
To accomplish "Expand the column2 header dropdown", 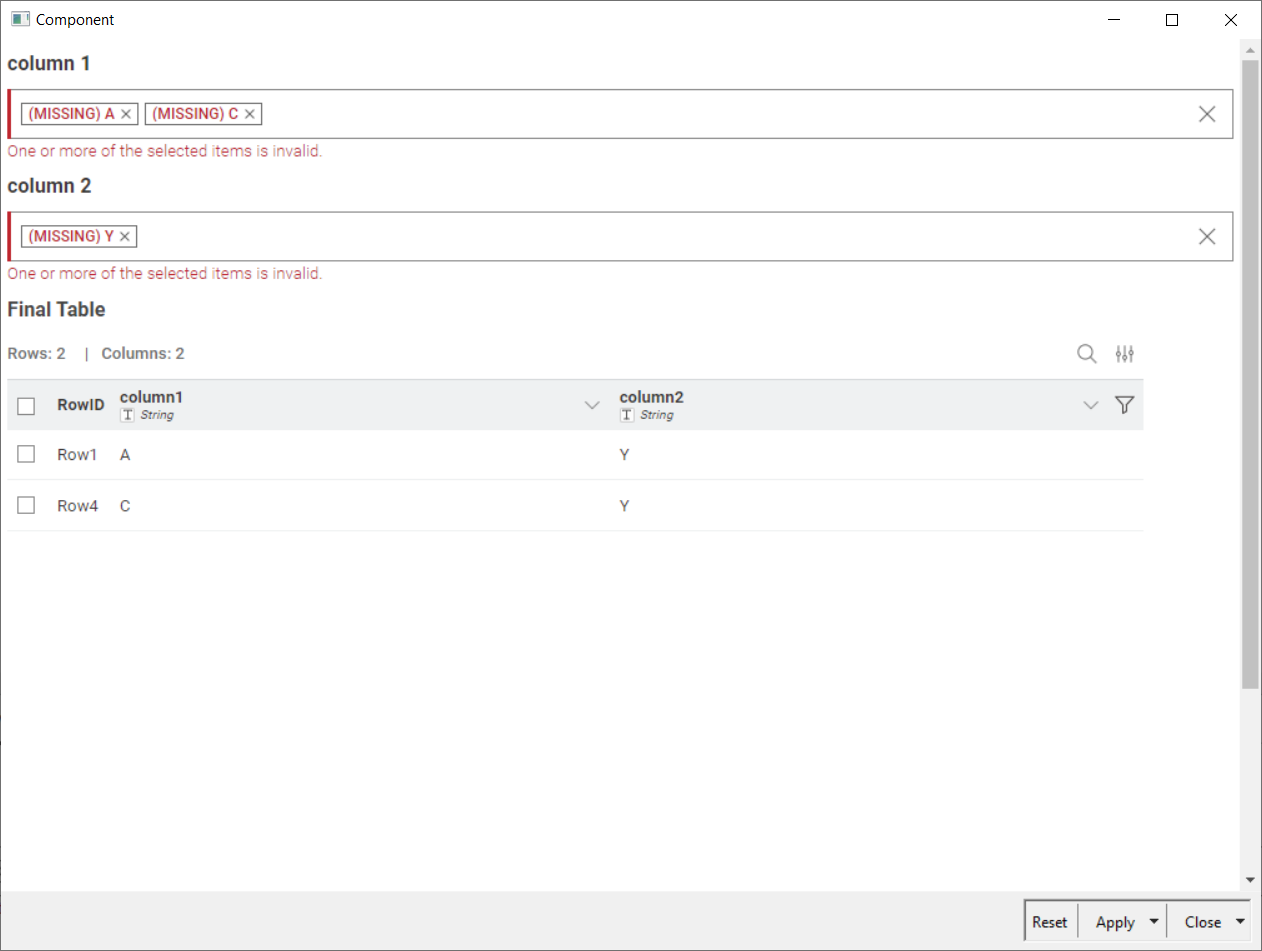I will [x=1091, y=405].
